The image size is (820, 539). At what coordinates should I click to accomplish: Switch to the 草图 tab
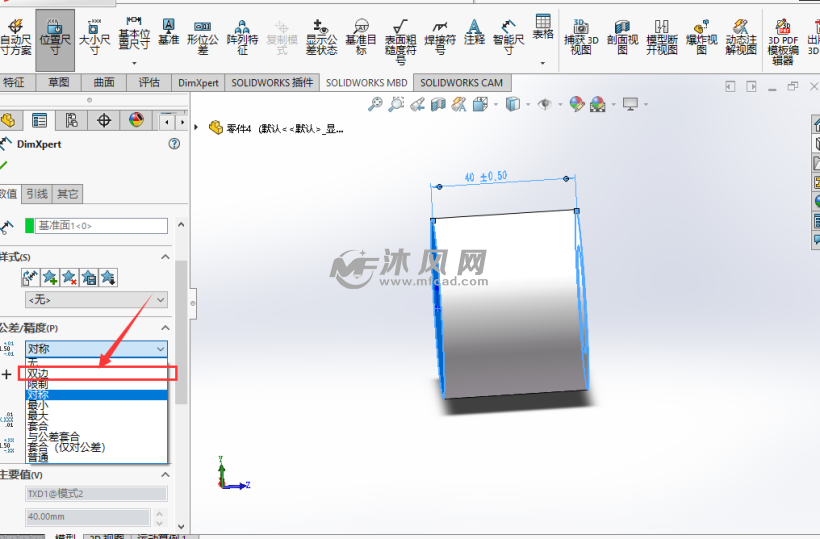(x=59, y=83)
